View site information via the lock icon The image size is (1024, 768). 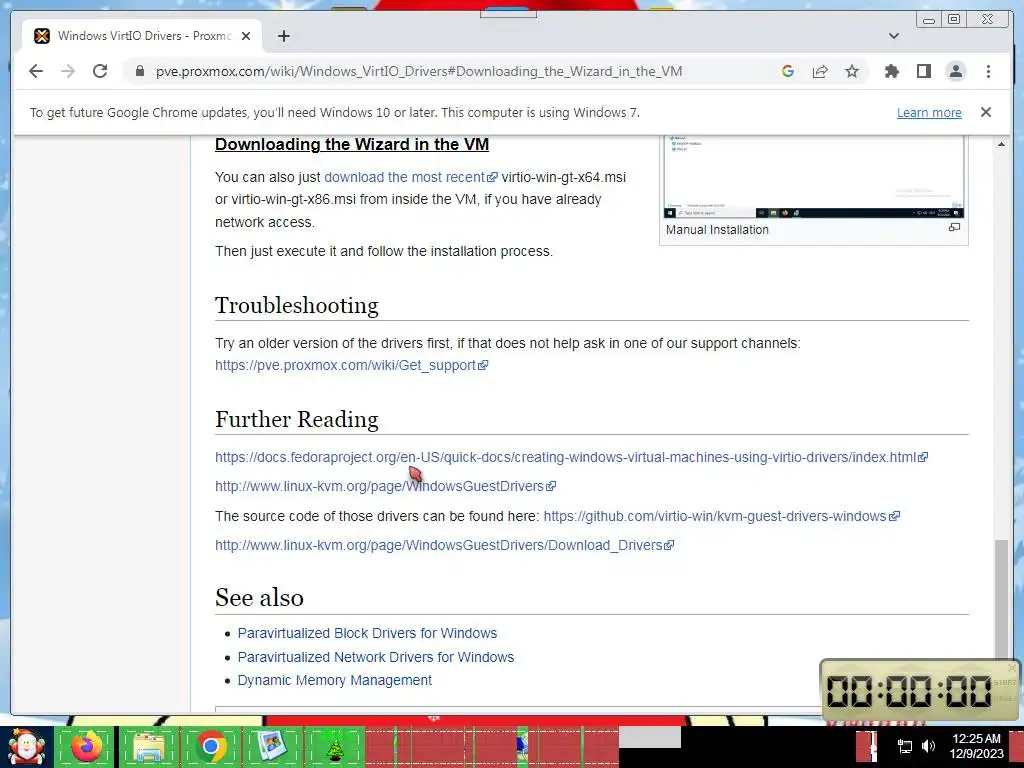(139, 71)
